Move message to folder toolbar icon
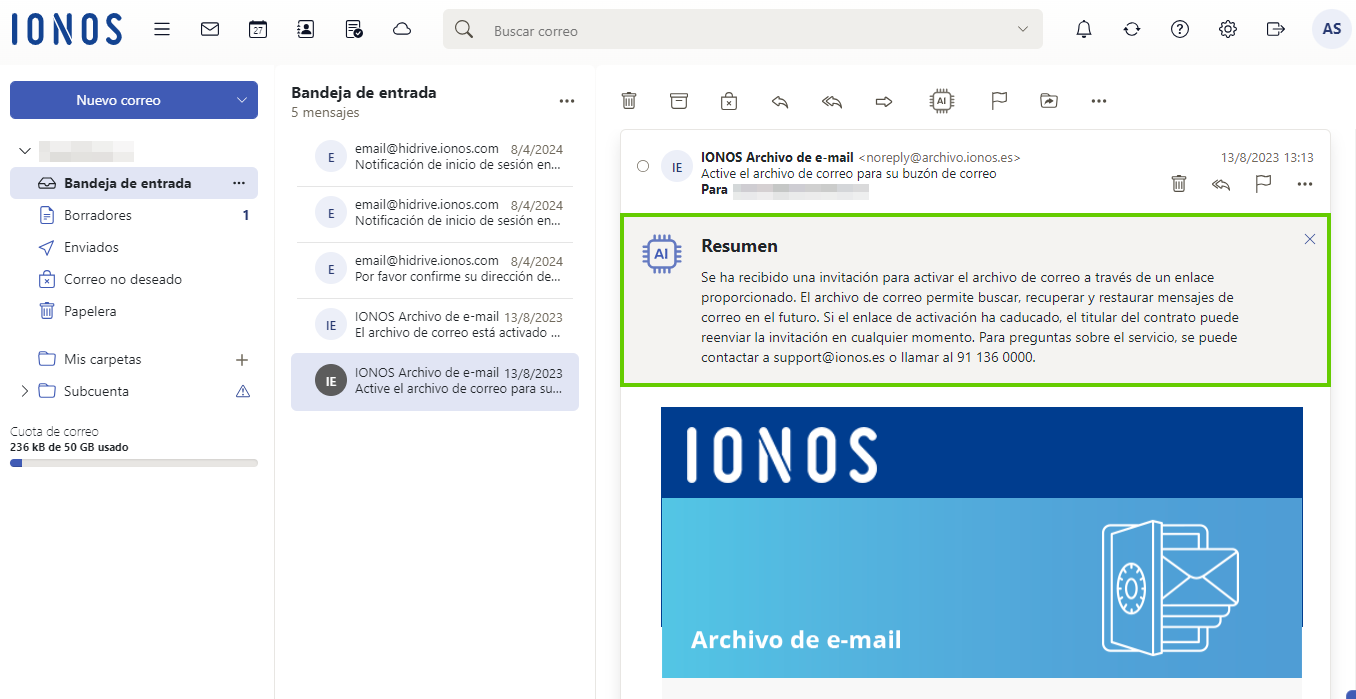The image size is (1356, 699). [1048, 100]
